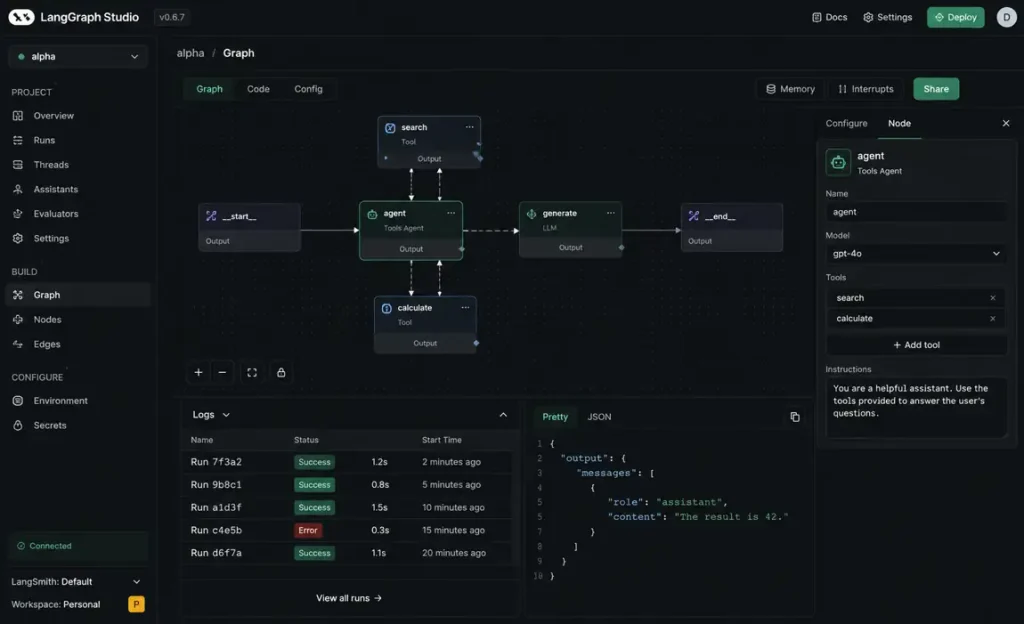The height and width of the screenshot is (624, 1024).
Task: Open Threads in sidebar
Action: coord(51,164)
